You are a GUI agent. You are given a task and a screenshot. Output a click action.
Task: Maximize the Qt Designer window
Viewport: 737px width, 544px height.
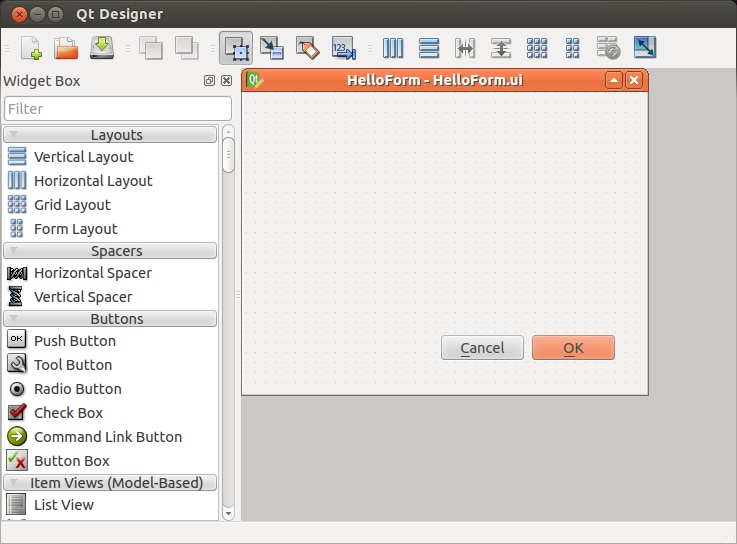pos(55,15)
